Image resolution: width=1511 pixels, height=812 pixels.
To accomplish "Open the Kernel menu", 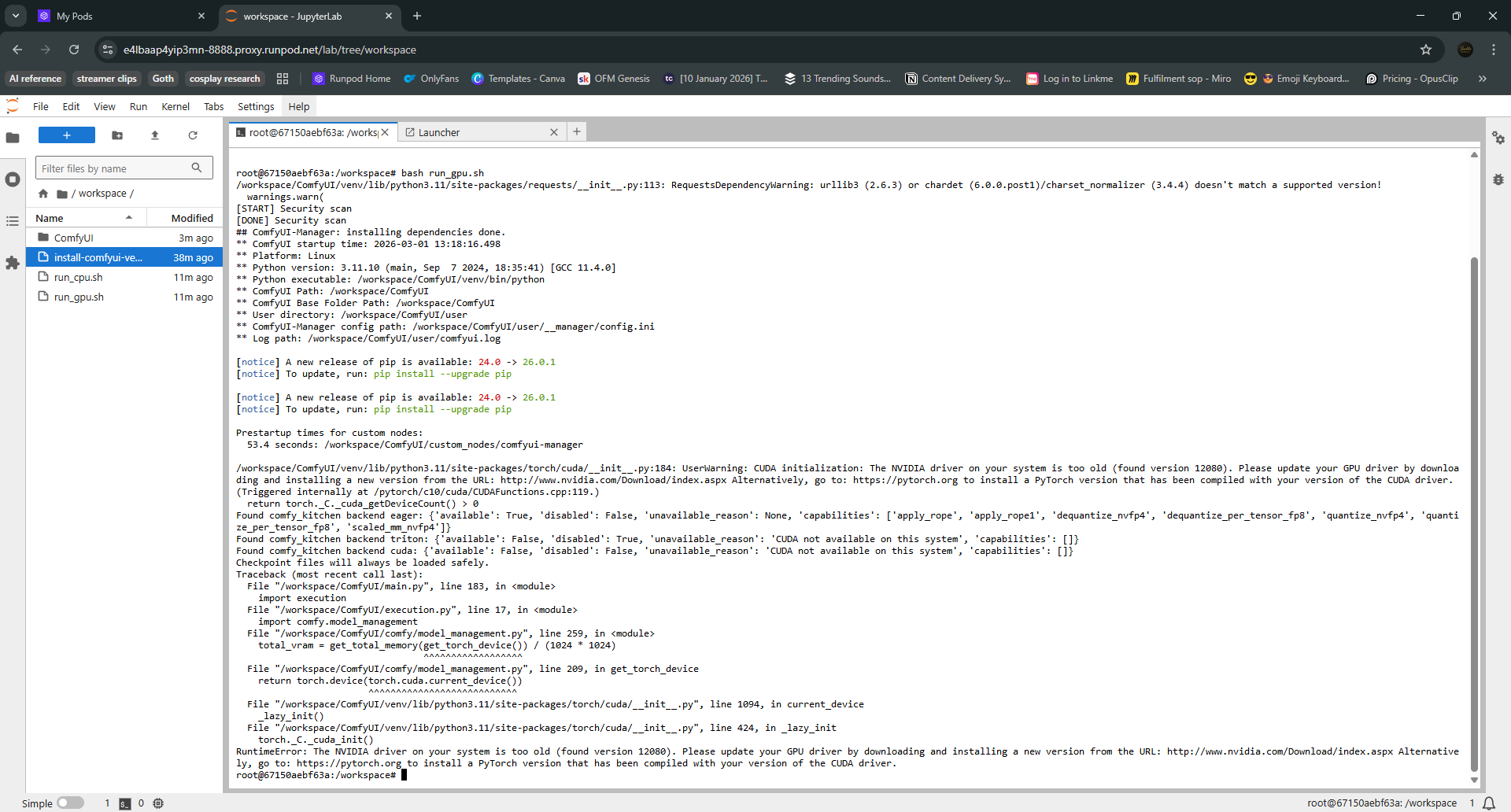I will point(175,106).
